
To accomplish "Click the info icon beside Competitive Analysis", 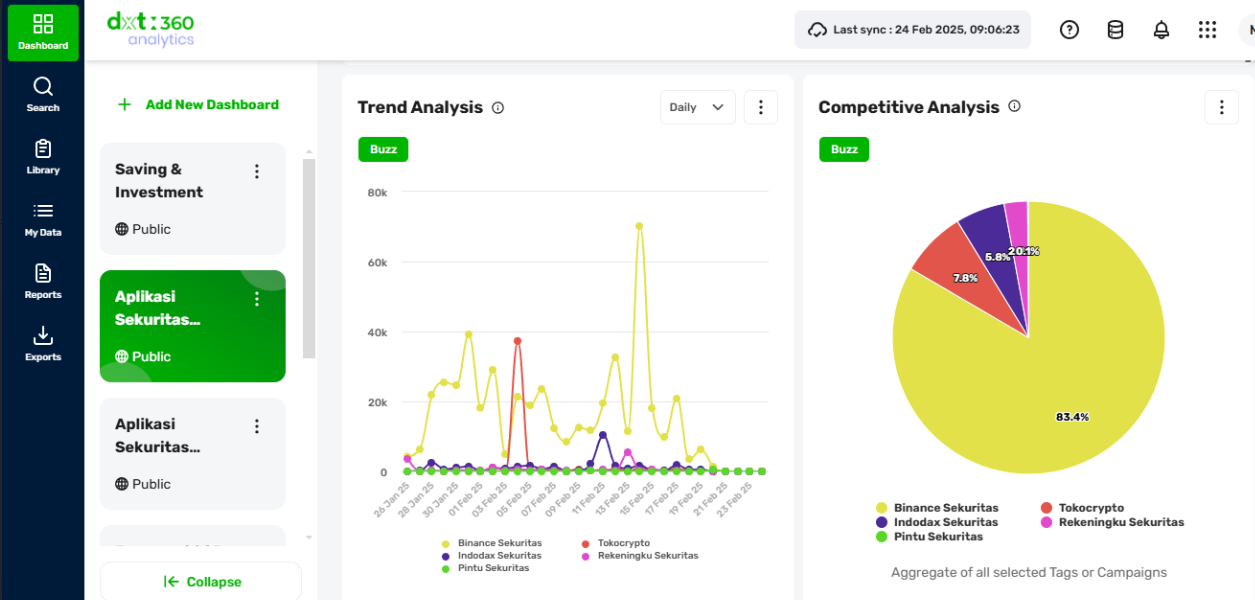I will coord(1014,106).
